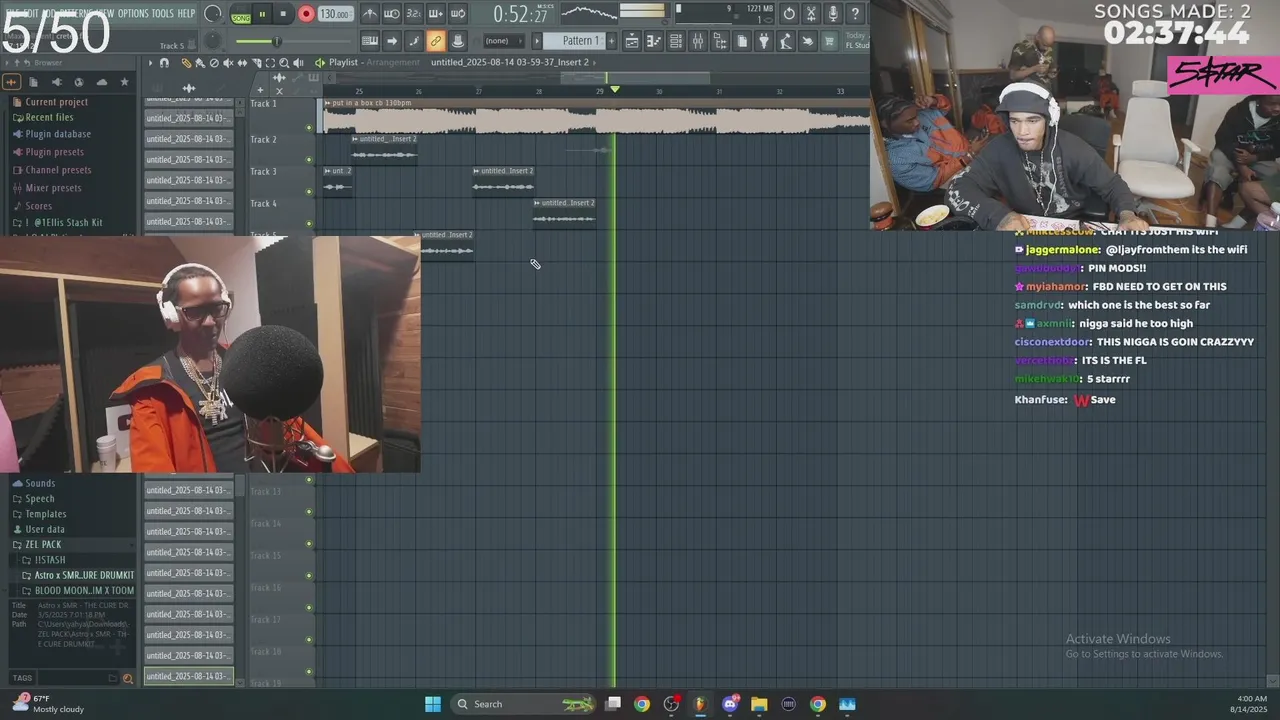Select the Mute tool speaker icon

coord(228,63)
